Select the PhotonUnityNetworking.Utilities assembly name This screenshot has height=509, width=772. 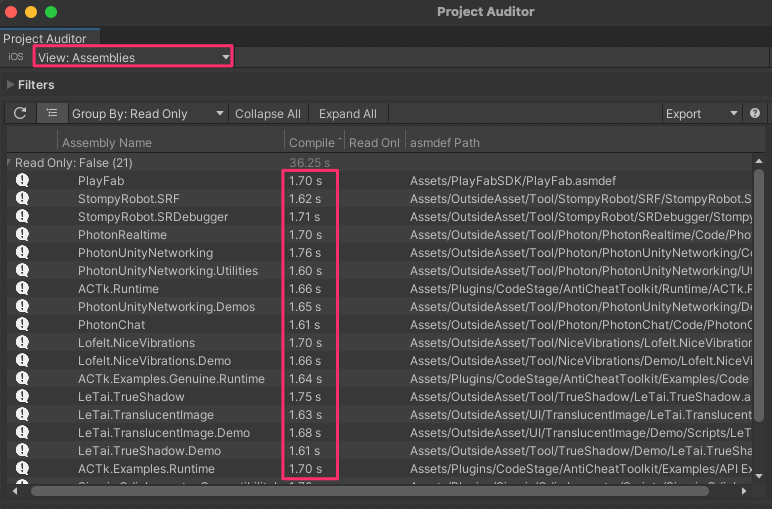point(168,271)
